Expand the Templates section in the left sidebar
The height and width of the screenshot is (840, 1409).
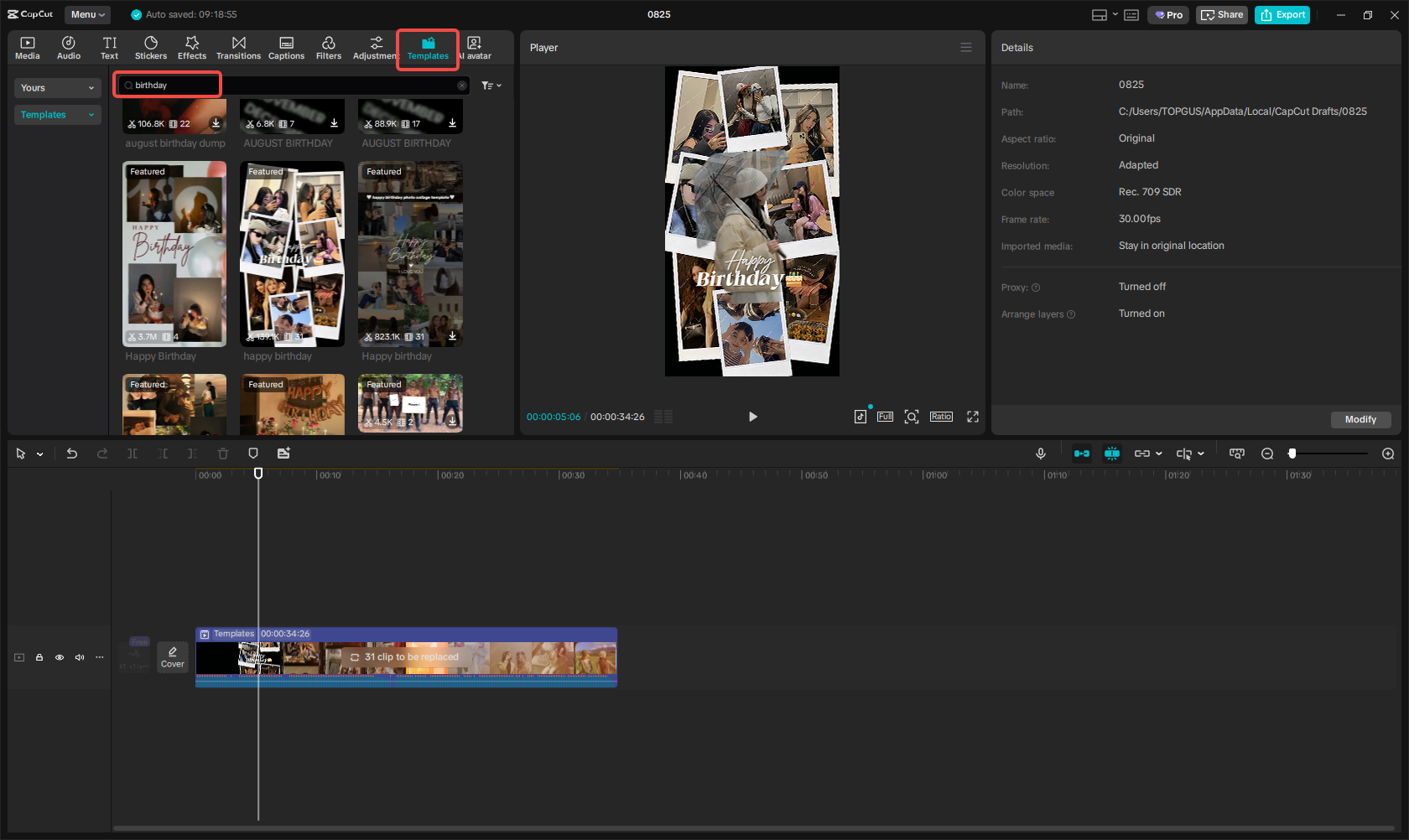(x=57, y=114)
